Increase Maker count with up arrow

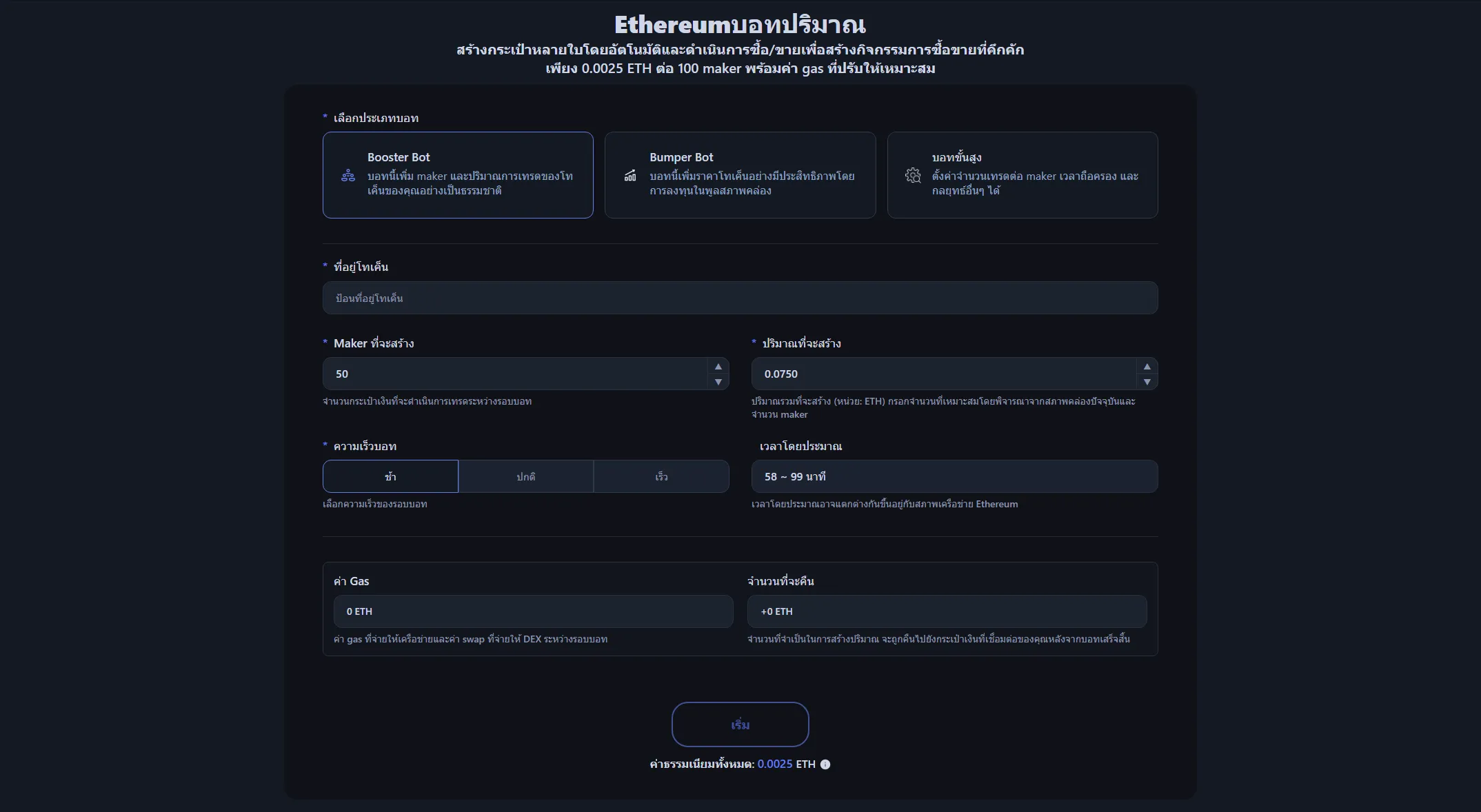[x=718, y=367]
